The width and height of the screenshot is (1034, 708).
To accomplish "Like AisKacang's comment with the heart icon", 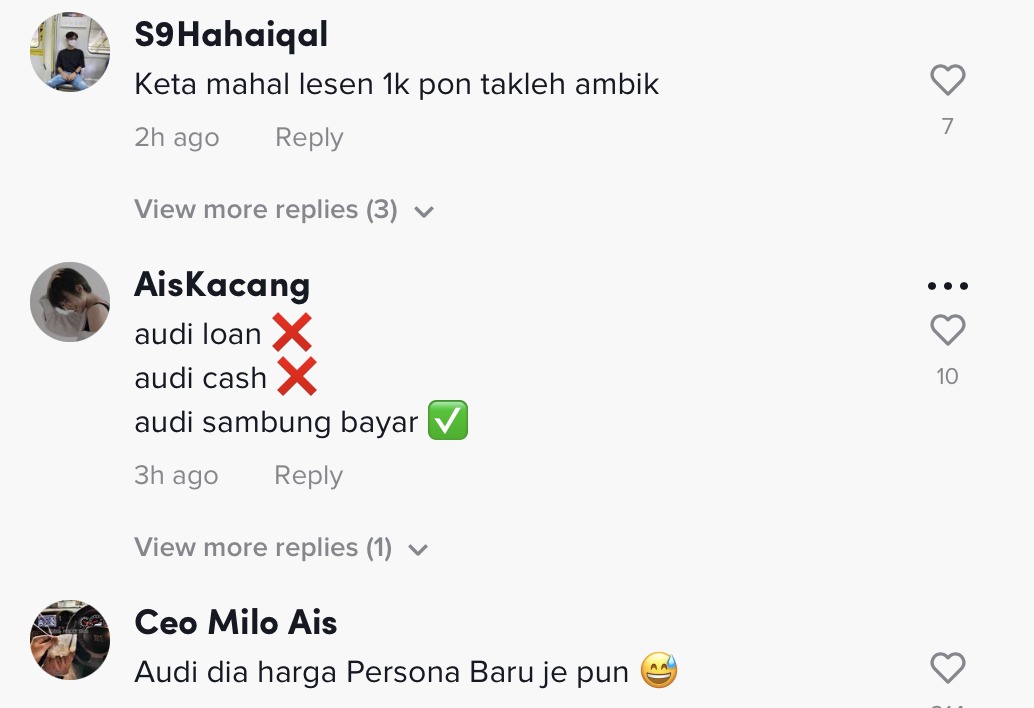I will click(948, 330).
